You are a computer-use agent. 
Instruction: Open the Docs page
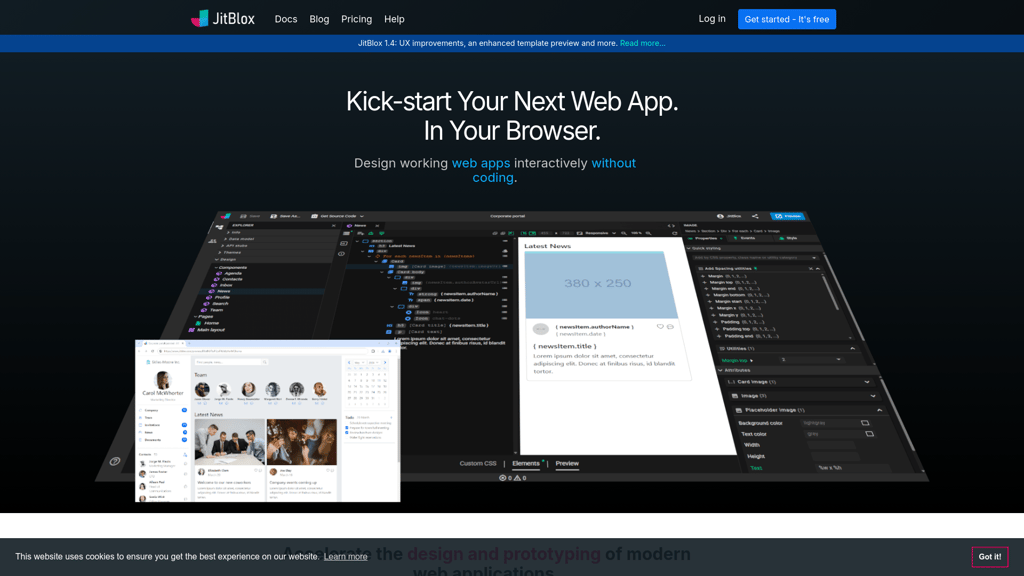tap(285, 19)
